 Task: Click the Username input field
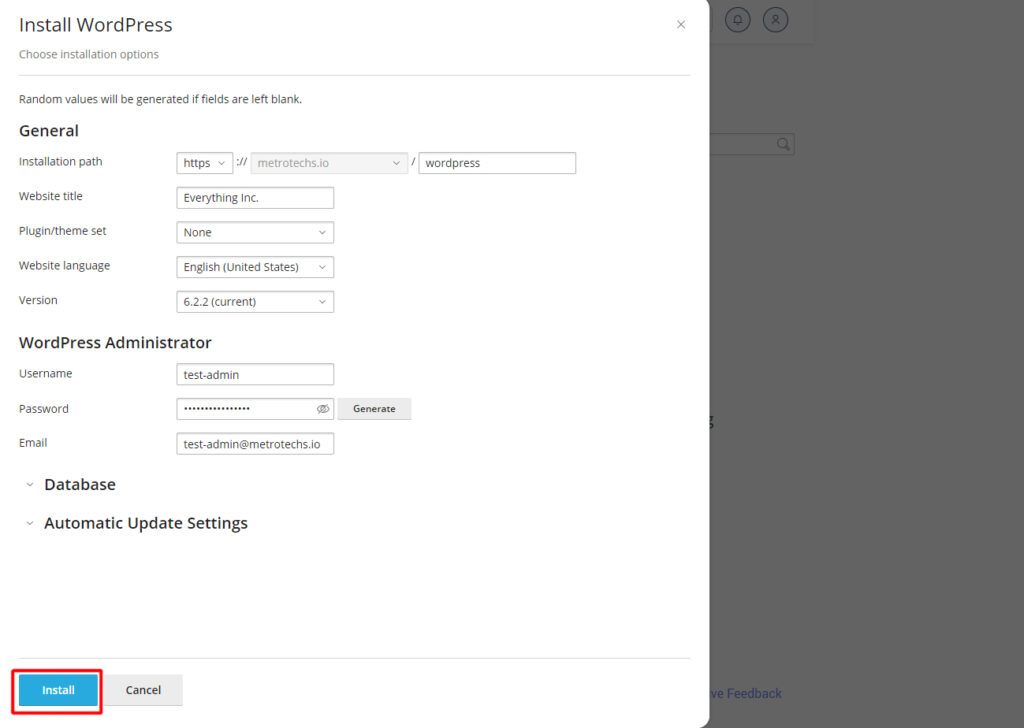[255, 375]
